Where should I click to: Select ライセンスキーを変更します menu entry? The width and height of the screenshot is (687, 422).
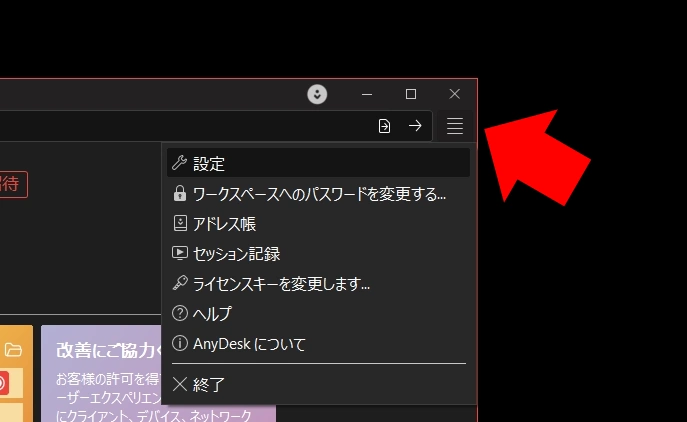coord(319,284)
